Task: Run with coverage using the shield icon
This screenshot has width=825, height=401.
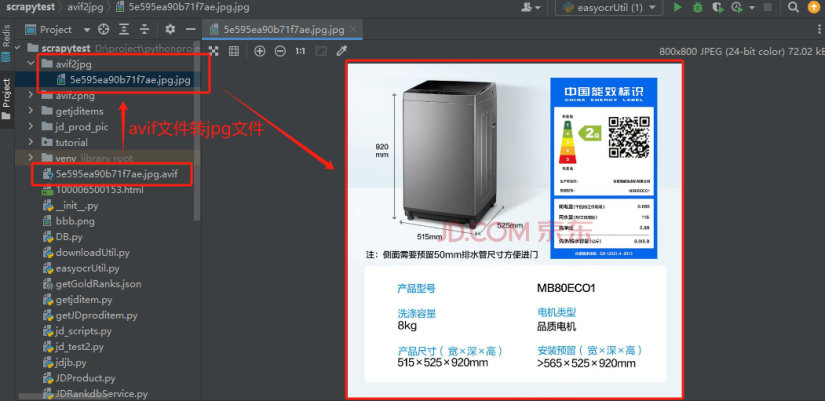Action: [x=717, y=7]
